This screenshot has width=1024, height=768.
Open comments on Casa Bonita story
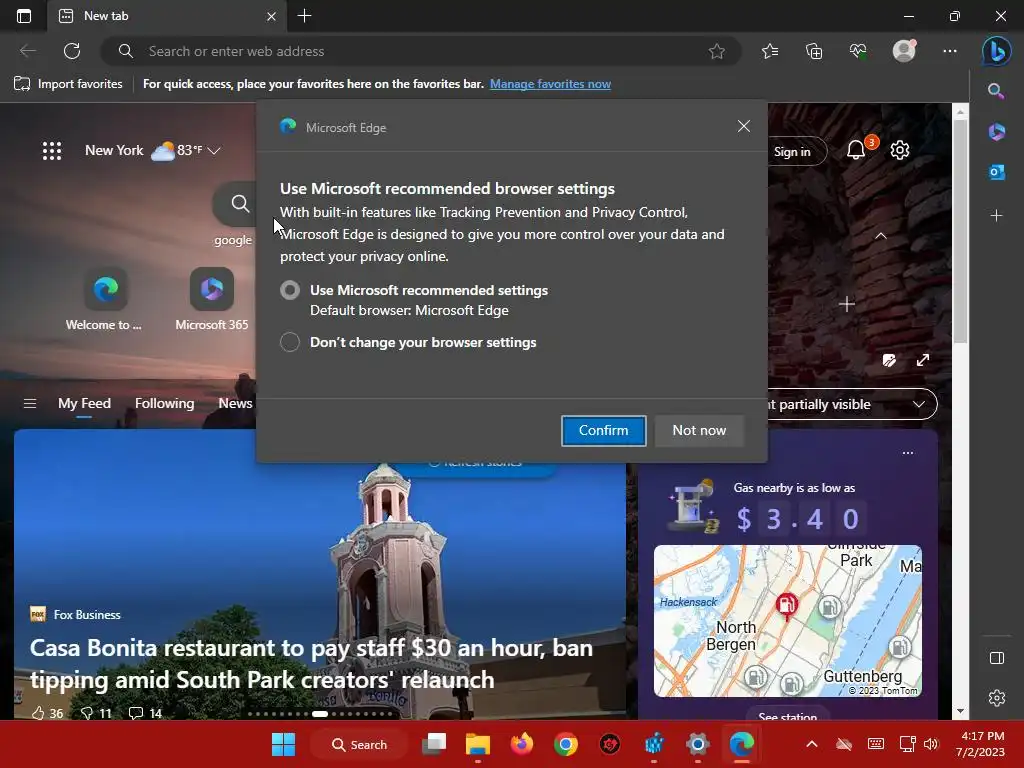tap(136, 713)
